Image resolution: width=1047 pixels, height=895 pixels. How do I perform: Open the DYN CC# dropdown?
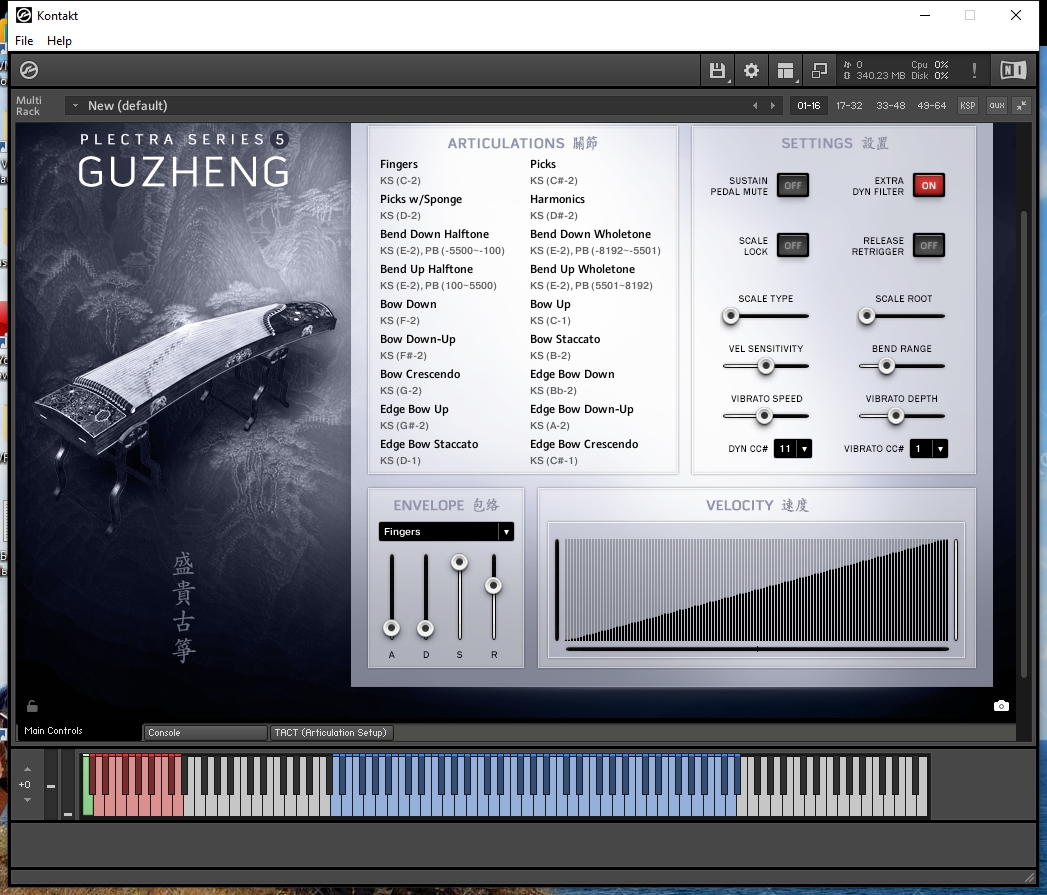(x=793, y=449)
